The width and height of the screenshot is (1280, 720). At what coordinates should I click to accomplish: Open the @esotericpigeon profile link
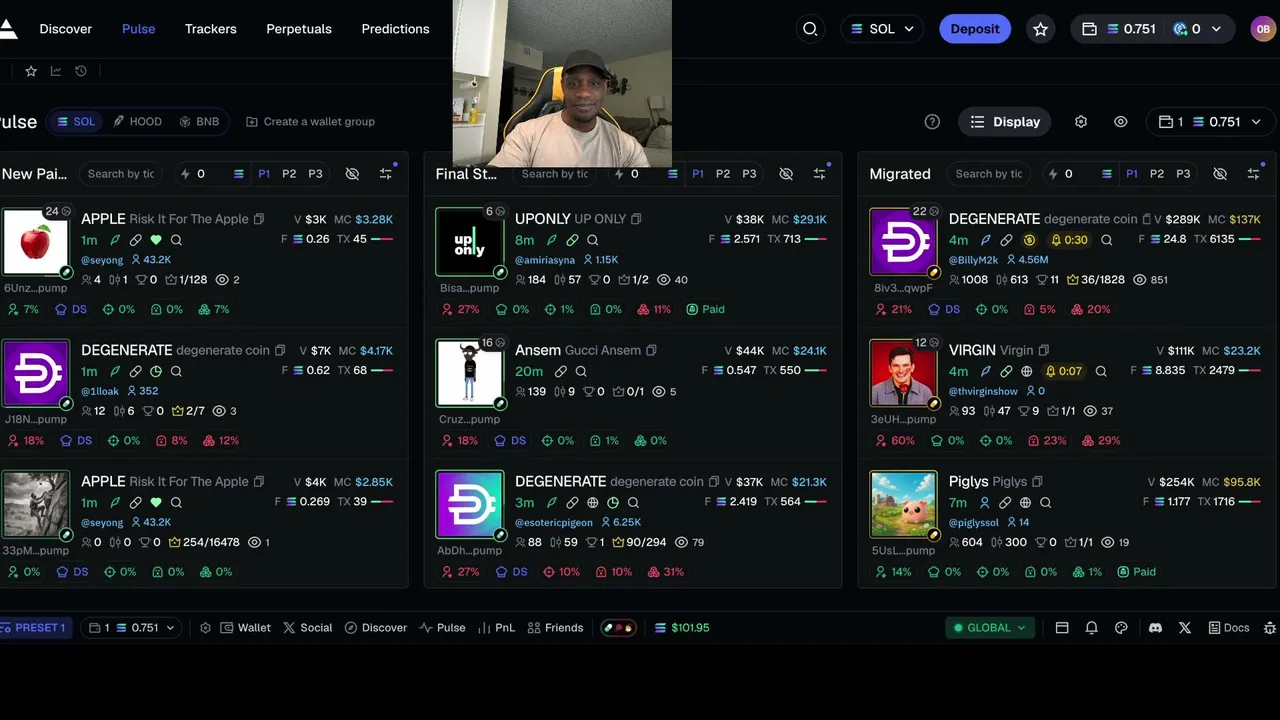pyautogui.click(x=554, y=522)
